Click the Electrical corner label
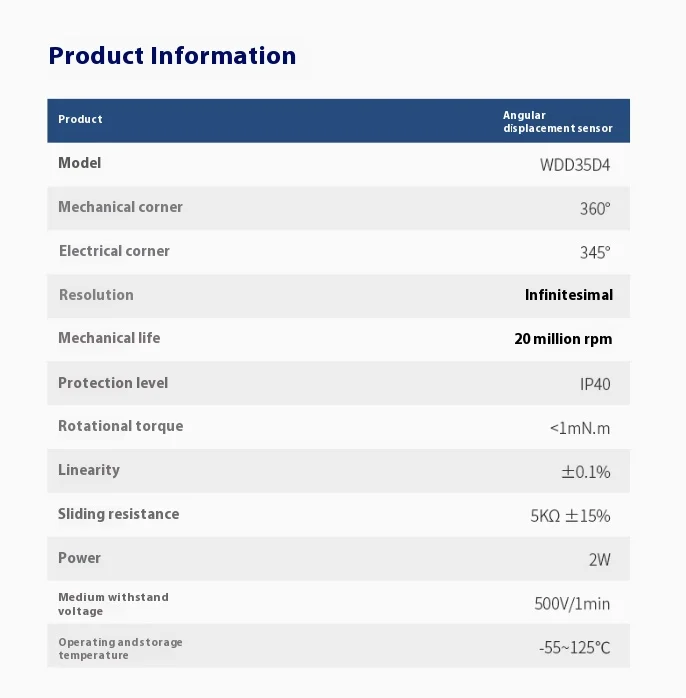The height and width of the screenshot is (698, 686). [x=114, y=251]
